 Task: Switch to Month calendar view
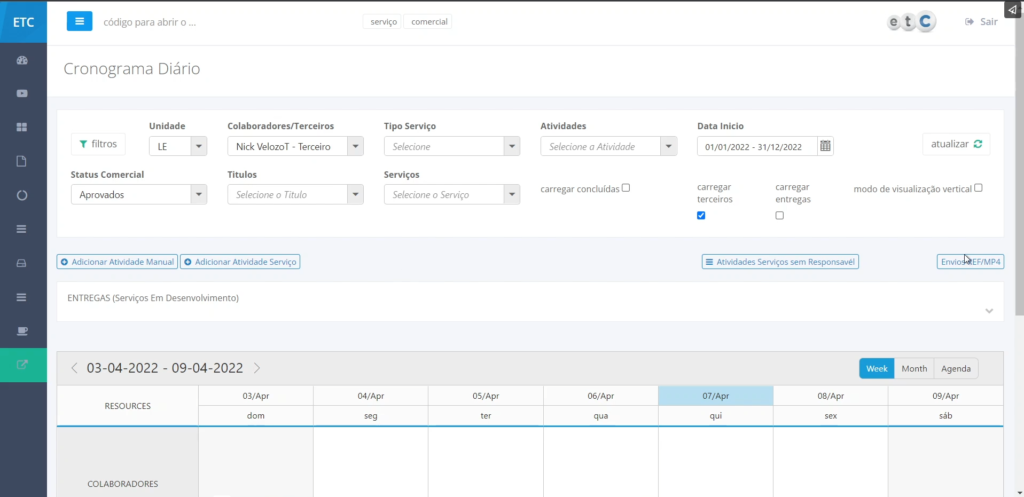914,368
